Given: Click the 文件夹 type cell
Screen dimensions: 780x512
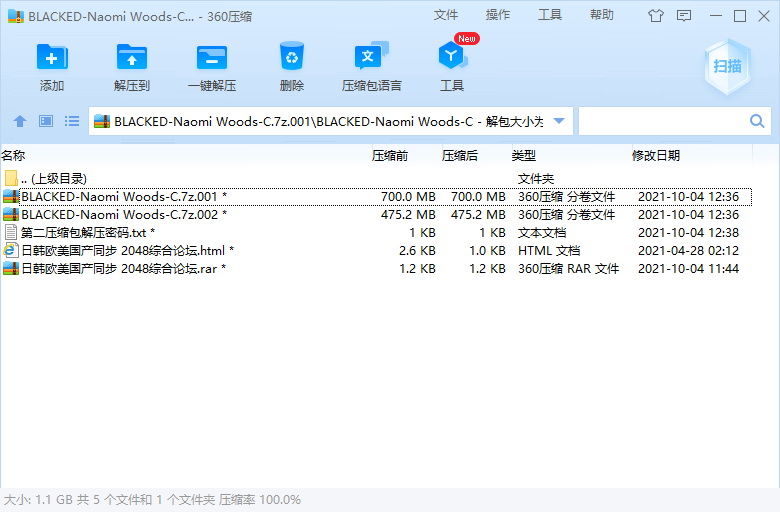Looking at the screenshot, I should 536,179.
